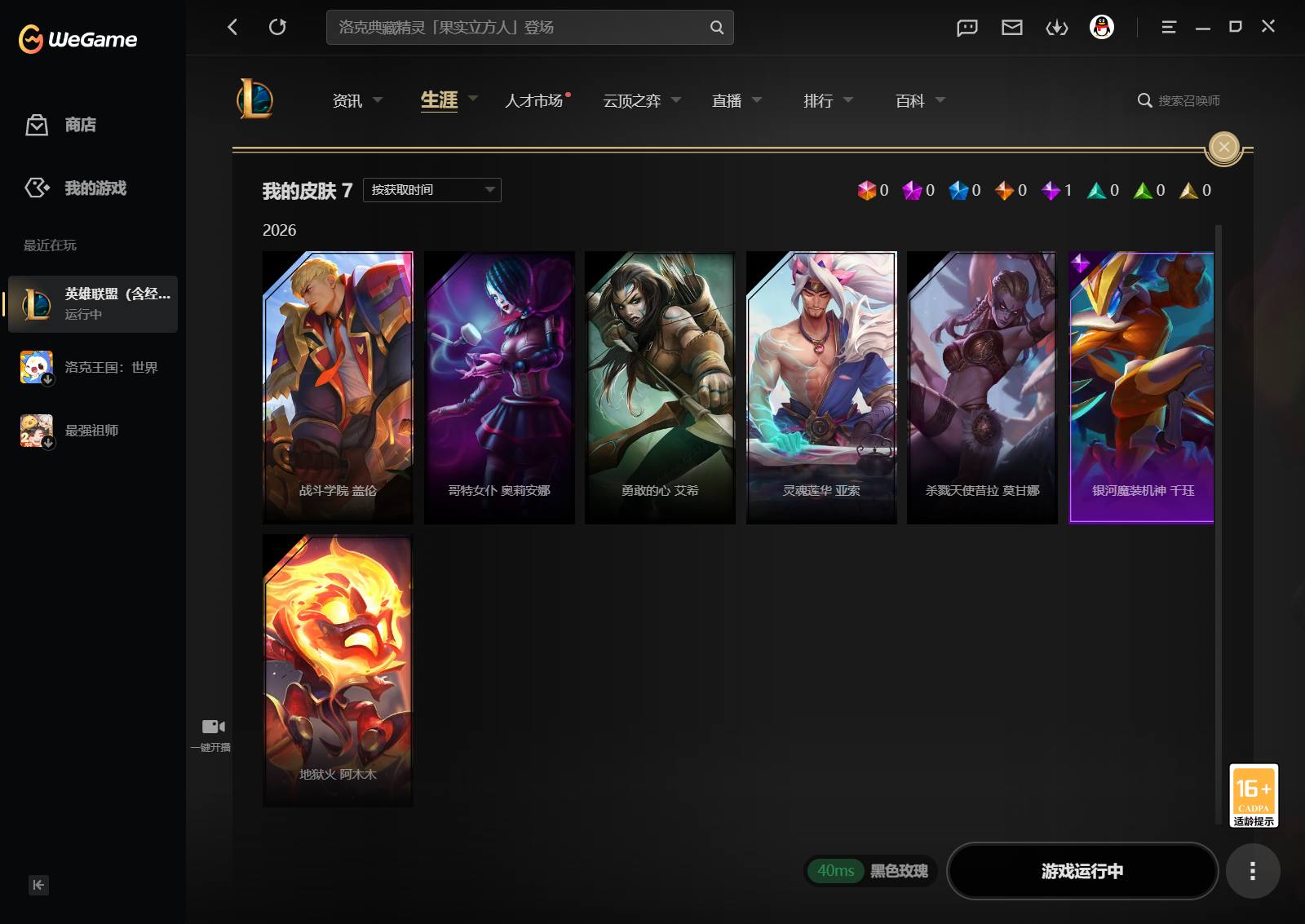Open the 灵魂莲华 亚索 skin card
This screenshot has width=1305, height=924.
pyautogui.click(x=821, y=387)
